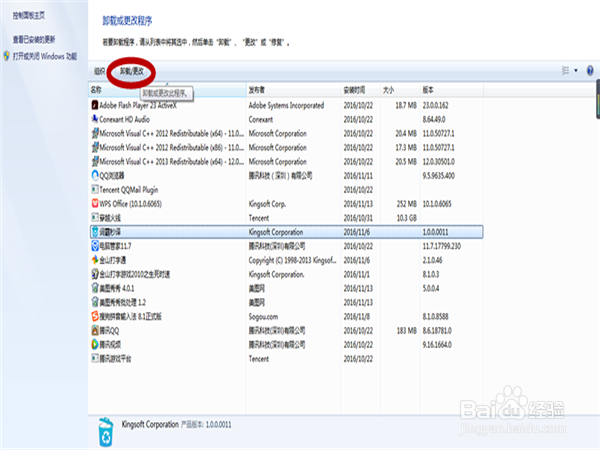
Task: Open Control Panel Home link
Action: (x=29, y=16)
